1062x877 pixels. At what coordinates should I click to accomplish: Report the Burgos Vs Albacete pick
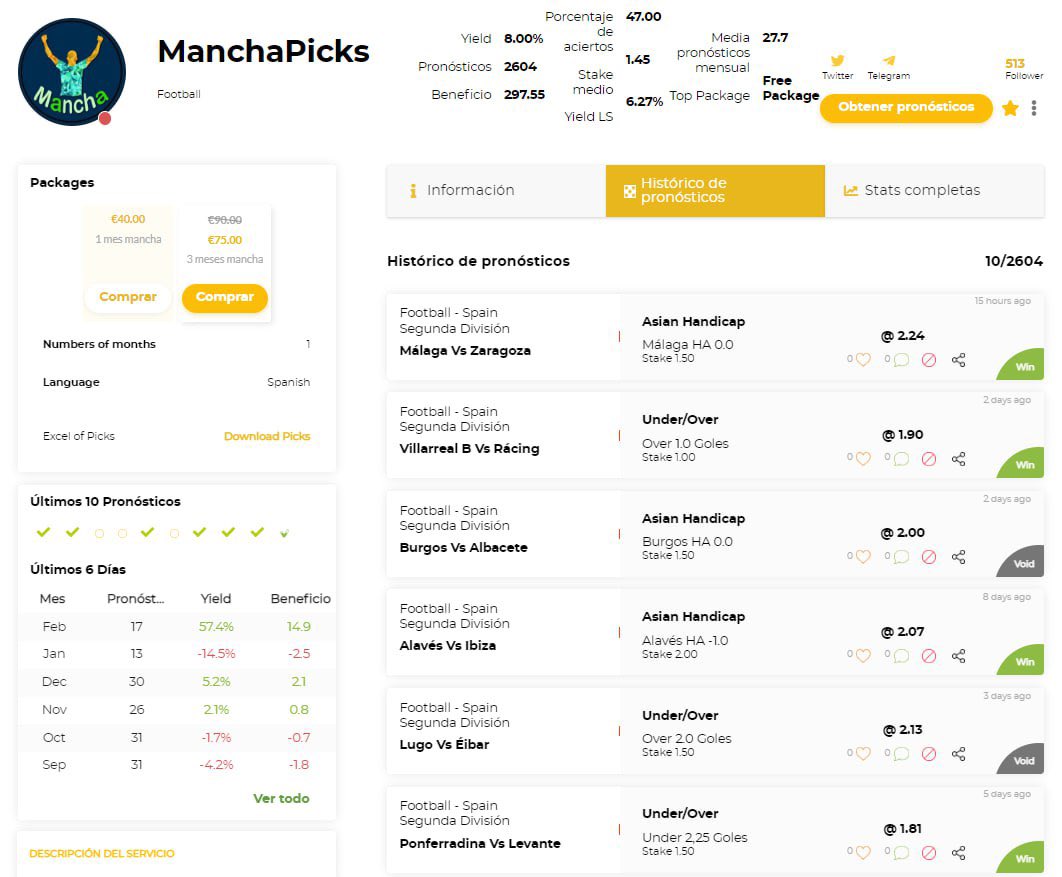point(929,557)
